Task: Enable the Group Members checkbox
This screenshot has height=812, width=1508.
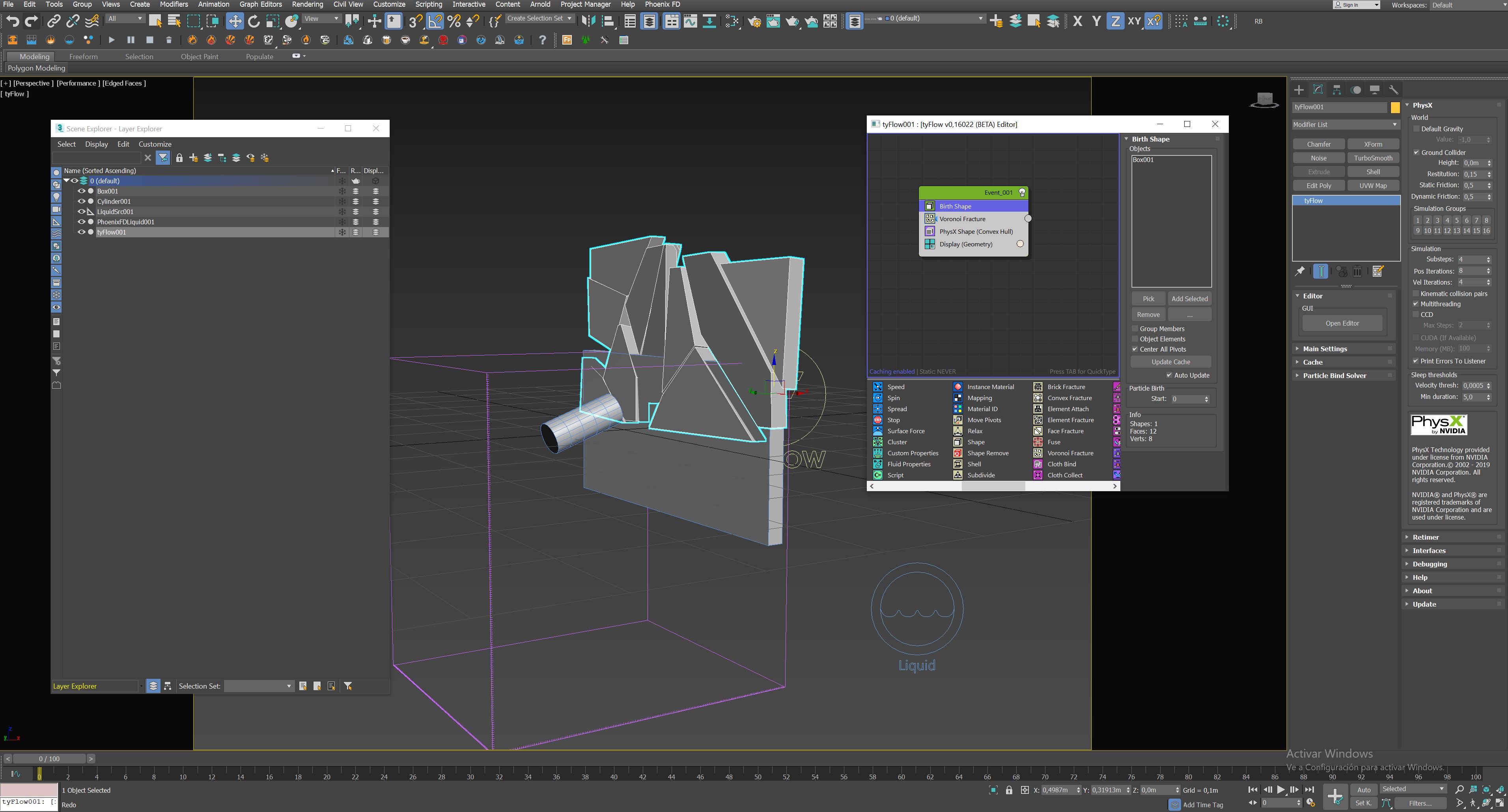Action: (x=1135, y=329)
